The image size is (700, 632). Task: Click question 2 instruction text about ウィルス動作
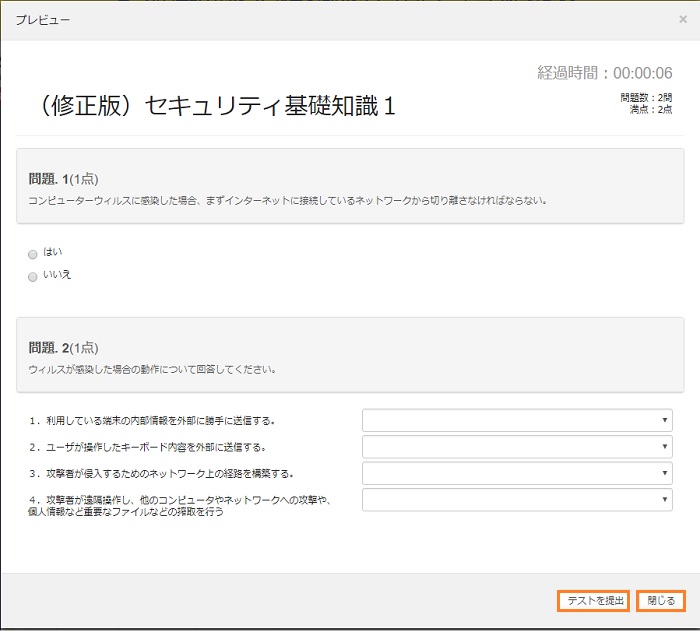coord(152,369)
